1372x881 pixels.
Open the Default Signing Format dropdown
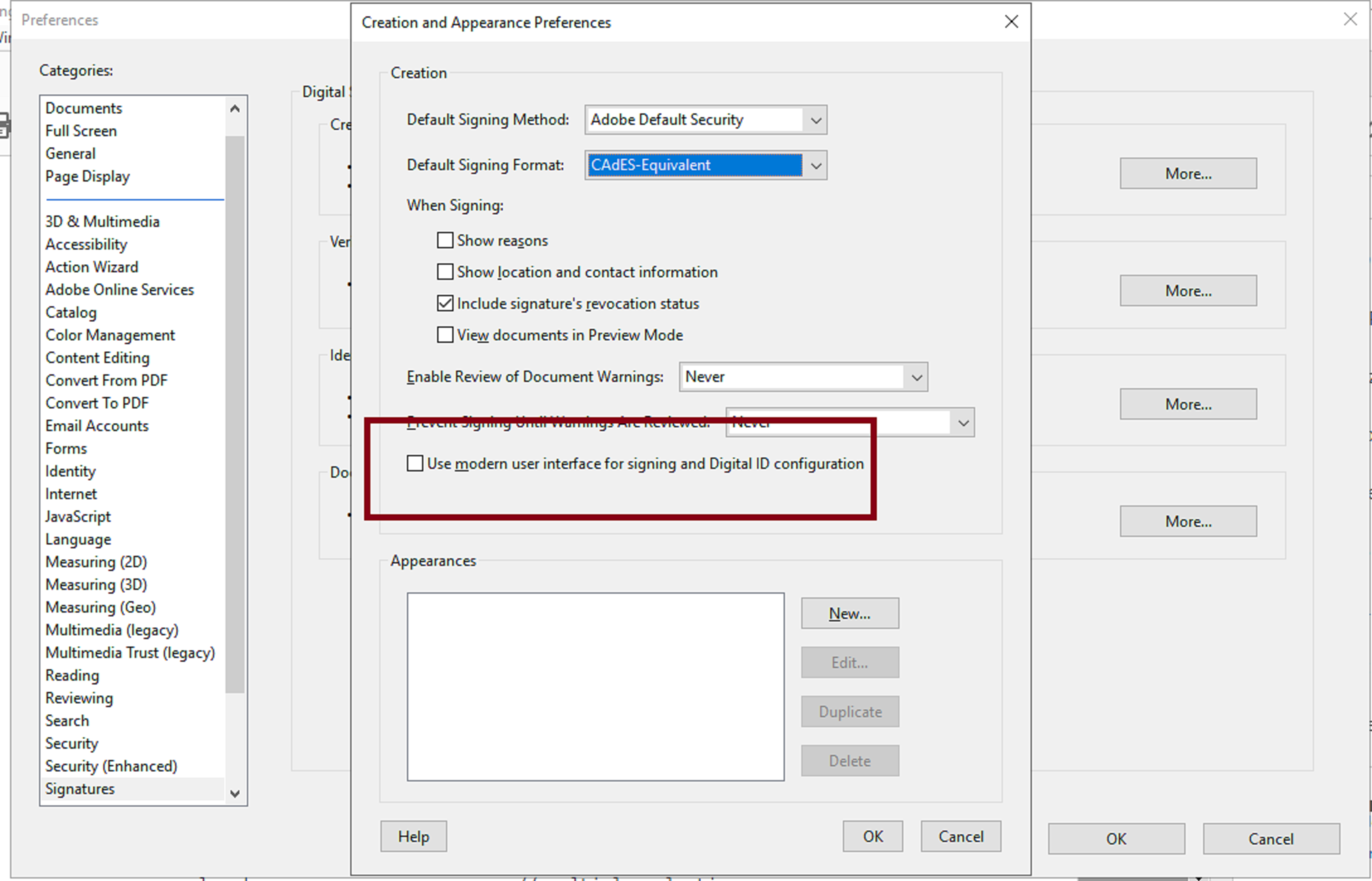click(x=816, y=165)
